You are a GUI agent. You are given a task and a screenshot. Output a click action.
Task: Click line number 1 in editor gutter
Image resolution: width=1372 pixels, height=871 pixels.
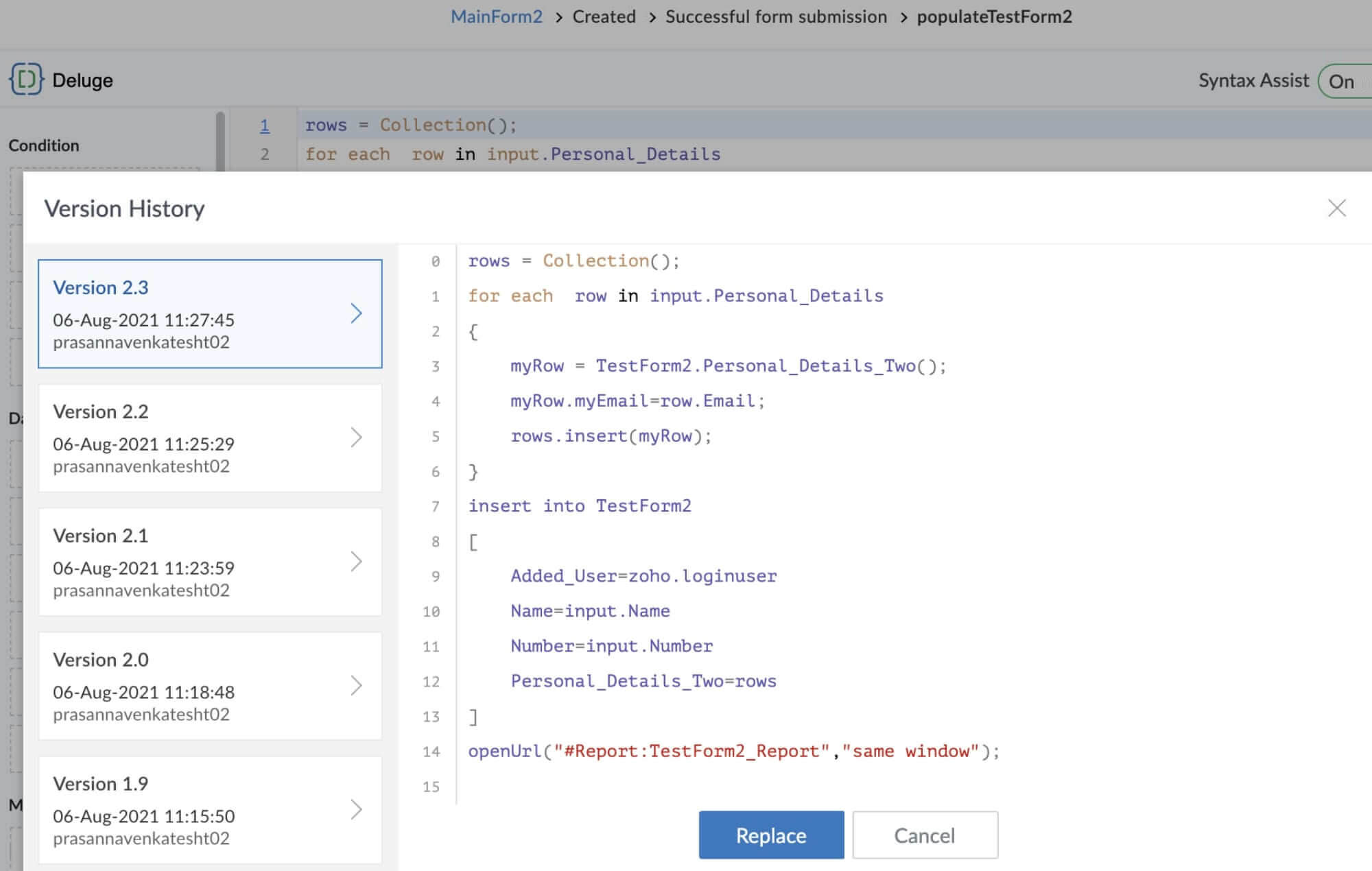pyautogui.click(x=265, y=126)
